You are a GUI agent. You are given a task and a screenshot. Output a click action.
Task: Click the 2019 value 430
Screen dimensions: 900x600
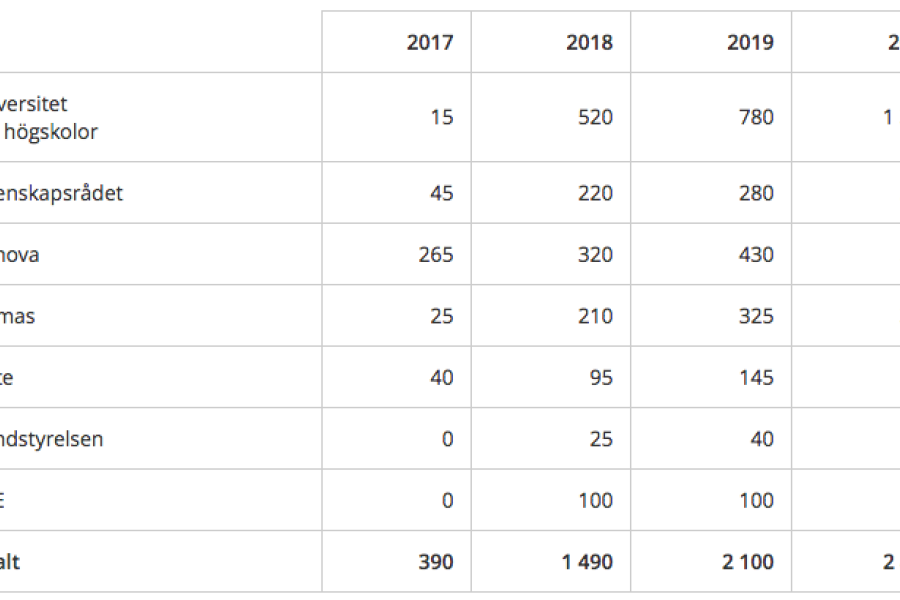pos(755,255)
